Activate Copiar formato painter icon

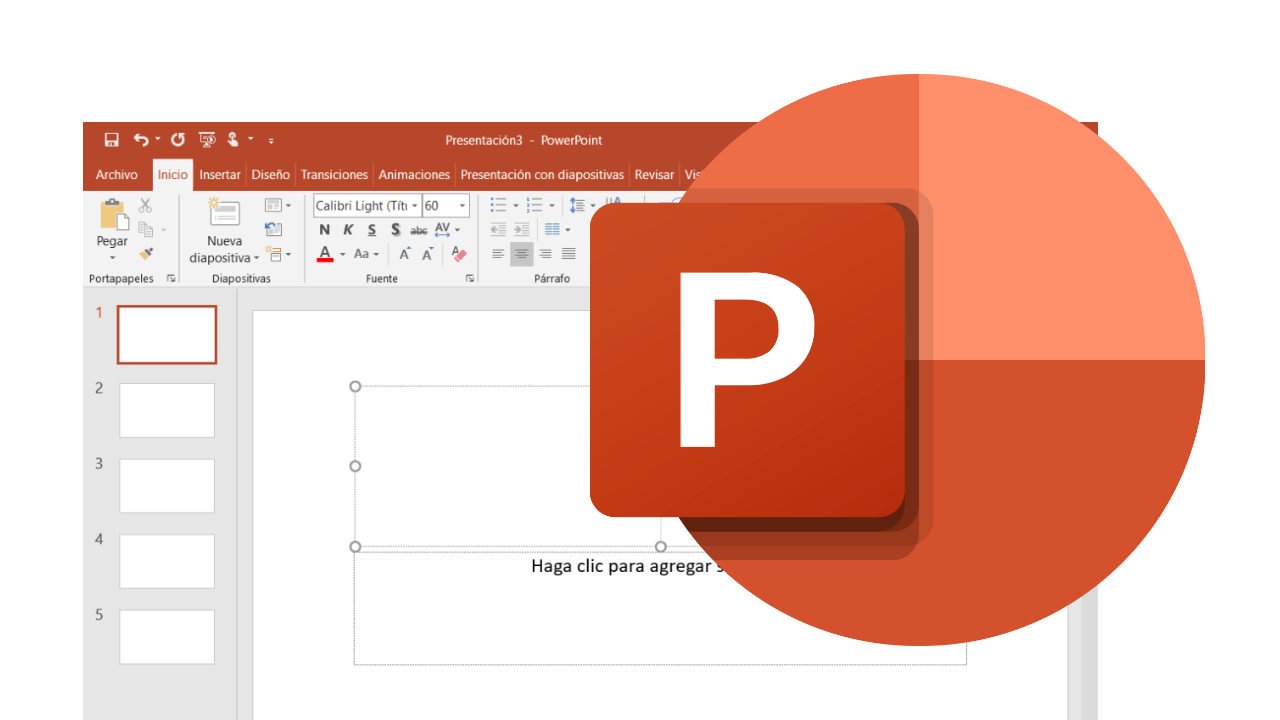pos(146,252)
